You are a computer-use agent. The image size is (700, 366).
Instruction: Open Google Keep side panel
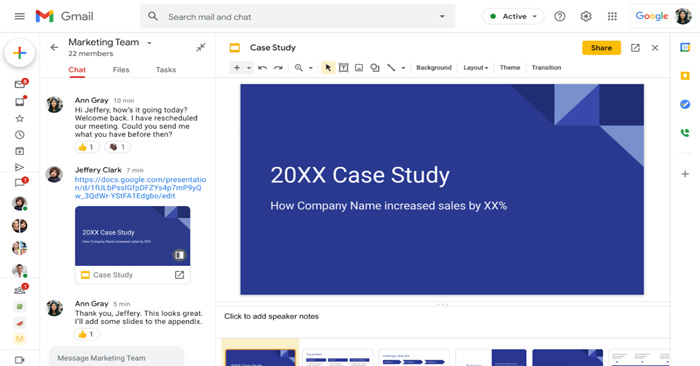click(685, 76)
